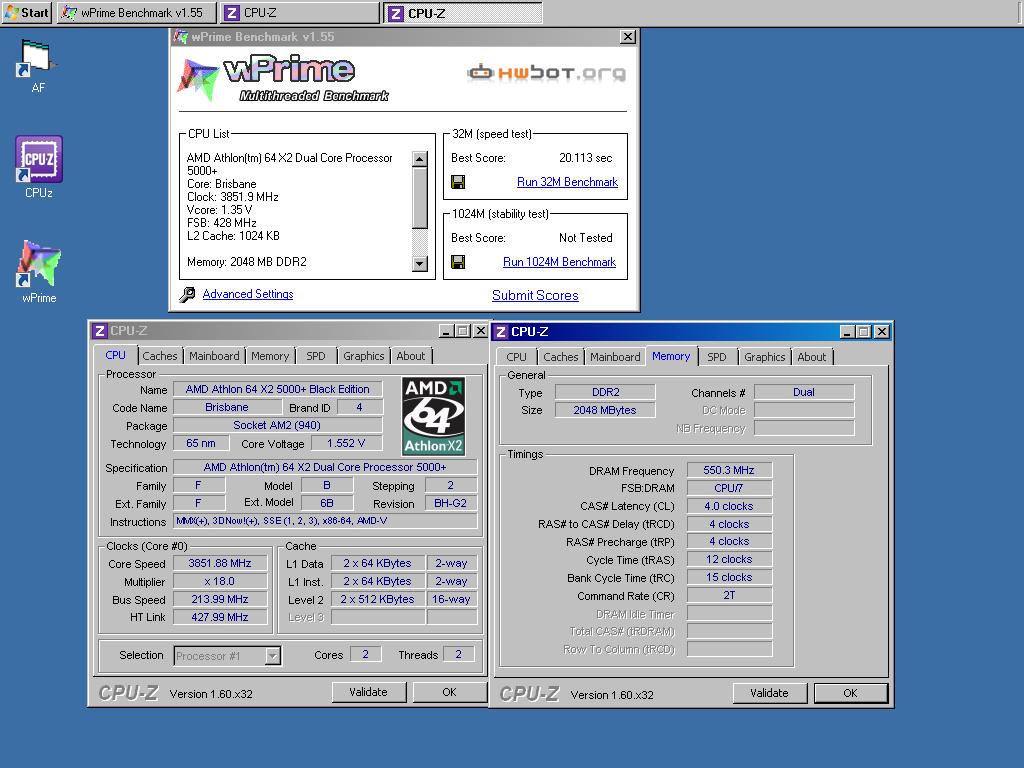
Task: Open Graphics tab in left CPU-Z window
Action: 364,356
